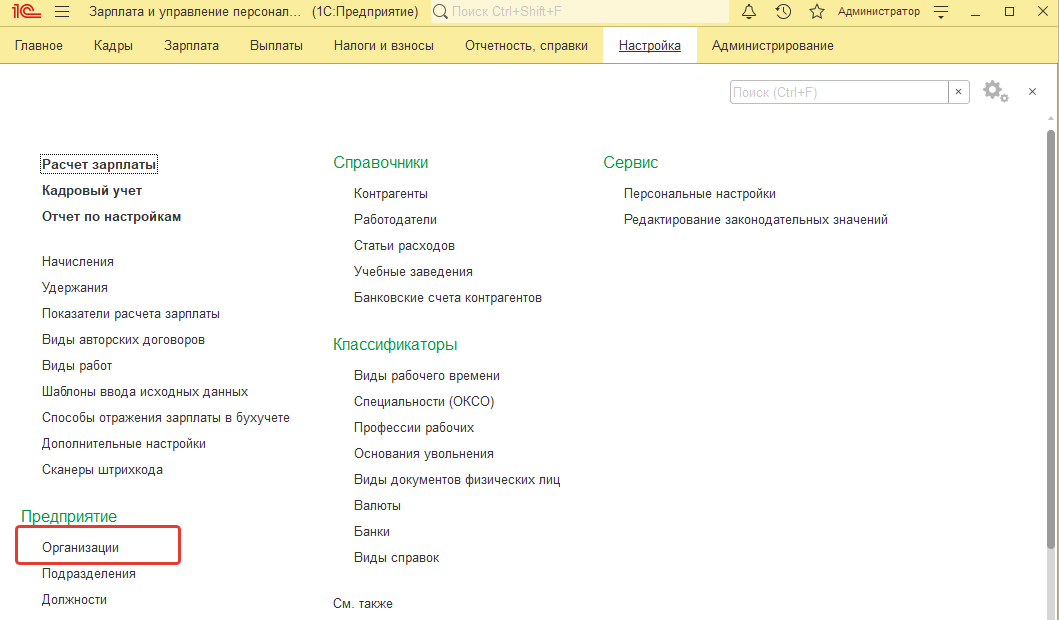Open Сканеры штрихкода
The image size is (1059, 620).
click(102, 469)
